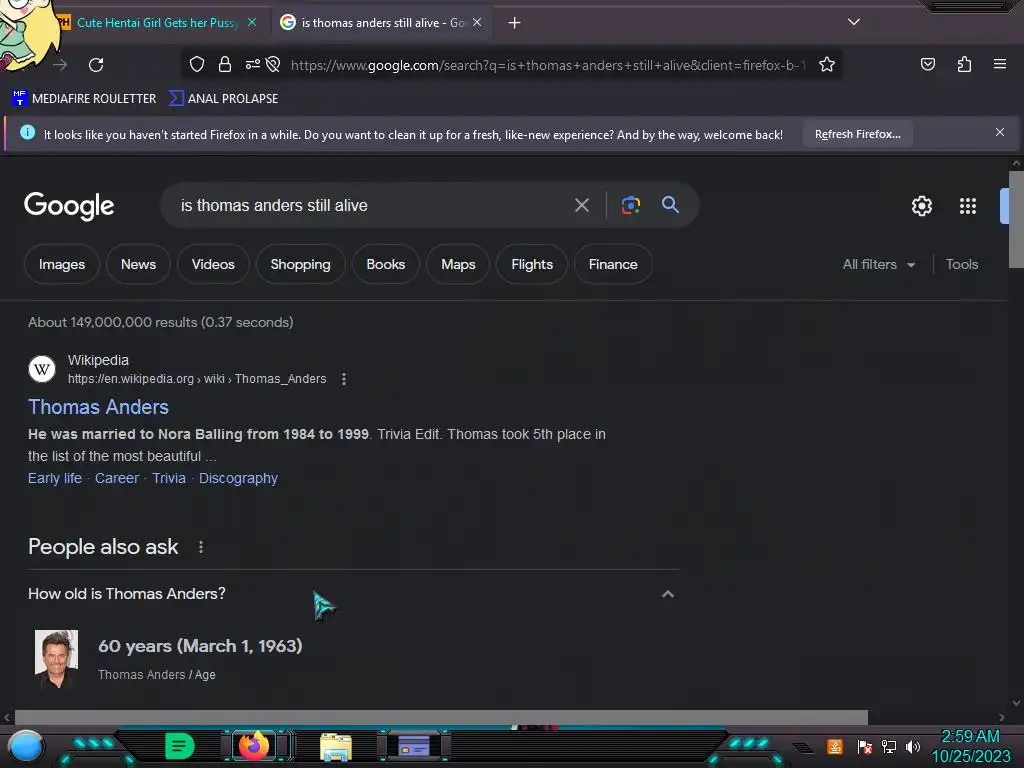Click the horizontal page scrollbar
Screen dimensions: 1024x768
(441, 717)
